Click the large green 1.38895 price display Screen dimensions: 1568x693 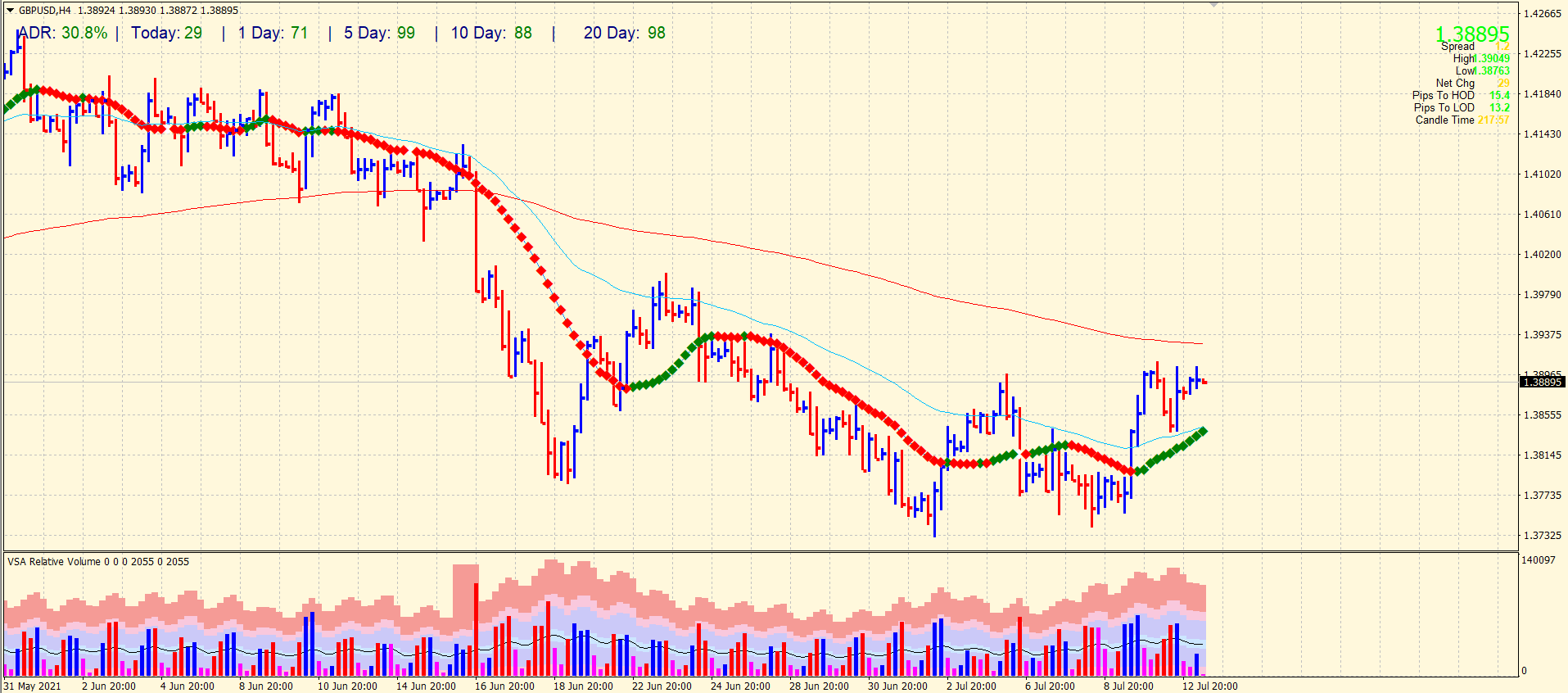1472,34
